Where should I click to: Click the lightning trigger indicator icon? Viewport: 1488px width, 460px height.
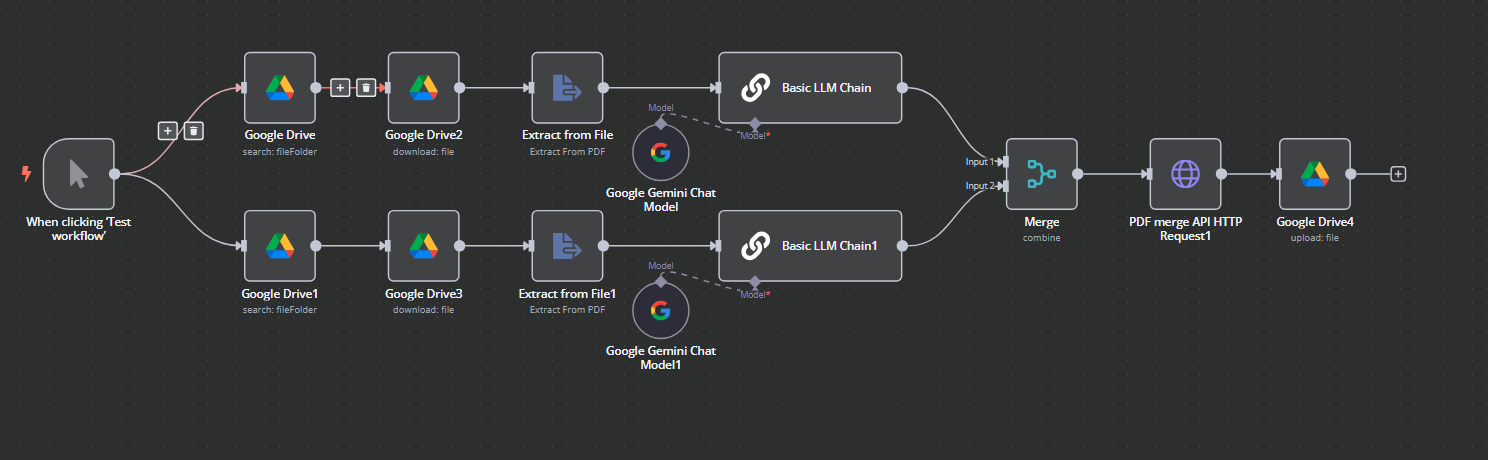tap(26, 174)
